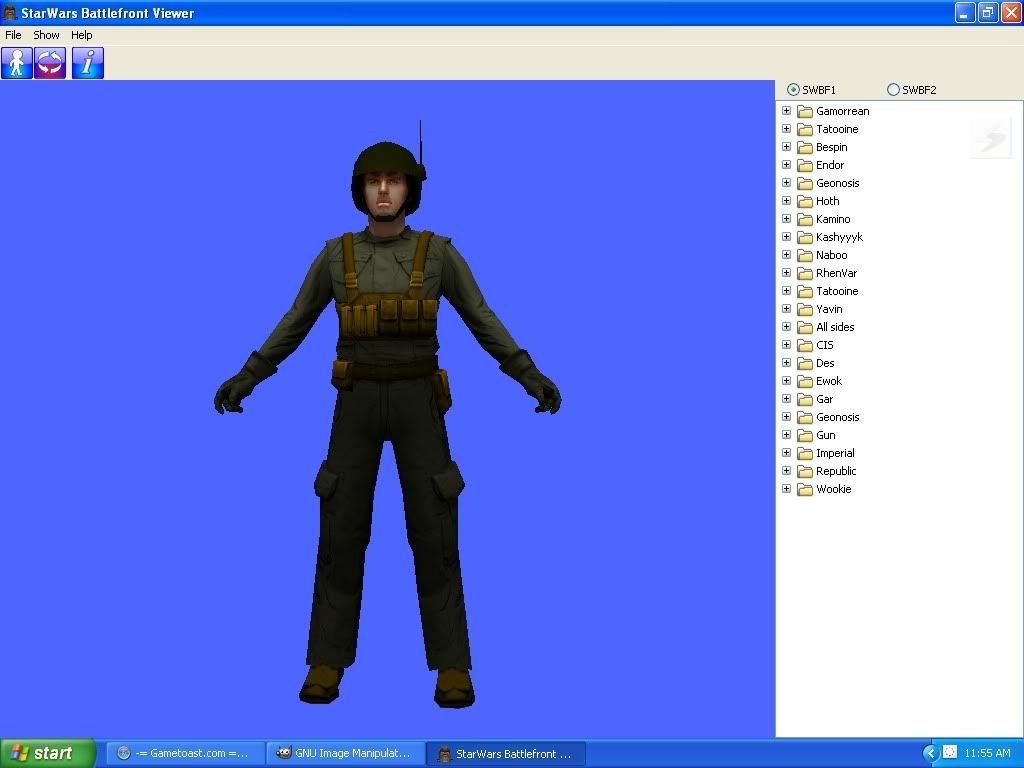Expand the Tatooine node below Gamorrean
The image size is (1024, 768).
786,129
